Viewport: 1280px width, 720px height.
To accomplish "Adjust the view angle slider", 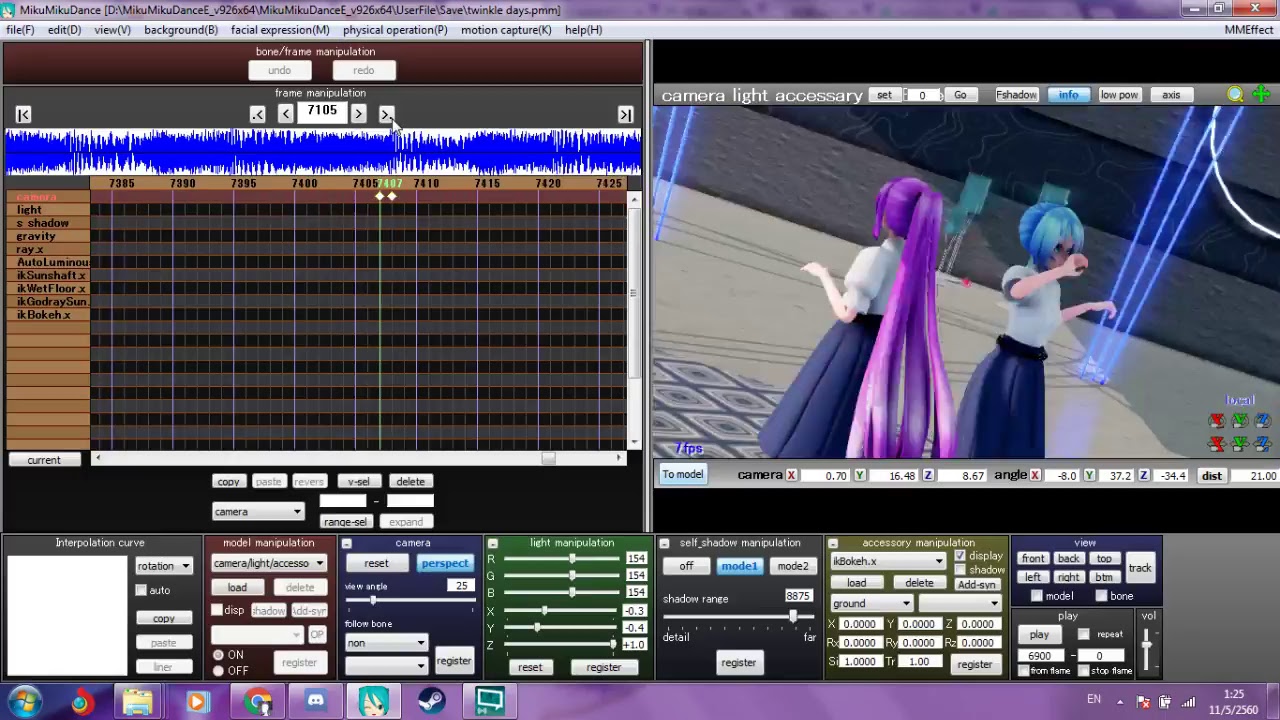I will click(x=373, y=600).
